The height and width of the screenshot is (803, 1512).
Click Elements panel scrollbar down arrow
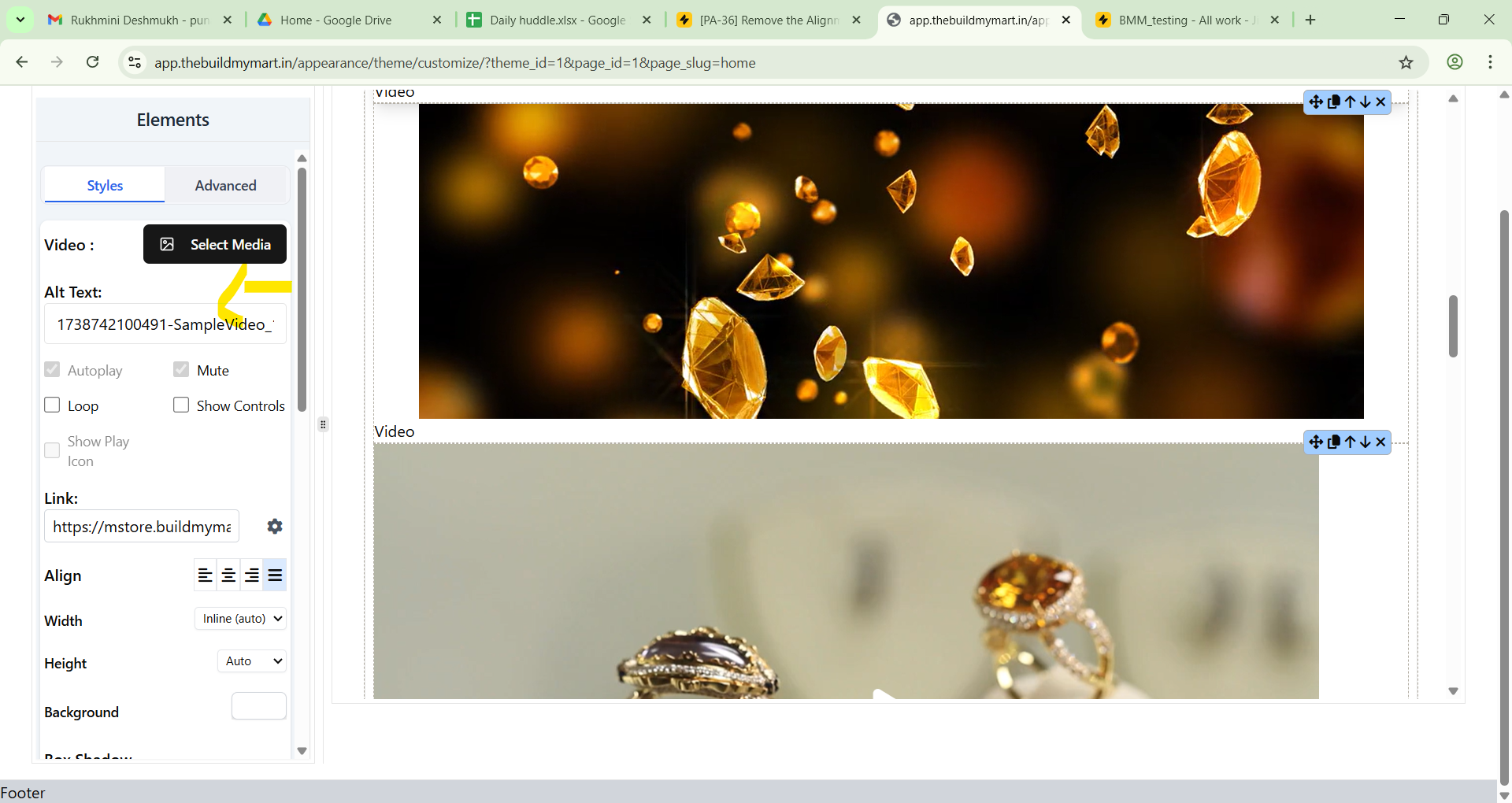pyautogui.click(x=302, y=751)
